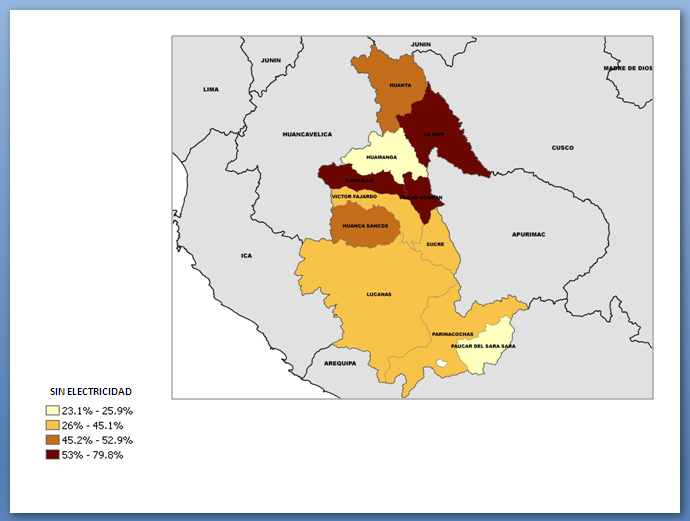
Task: Click the Sucre province on the map
Action: click(x=434, y=244)
